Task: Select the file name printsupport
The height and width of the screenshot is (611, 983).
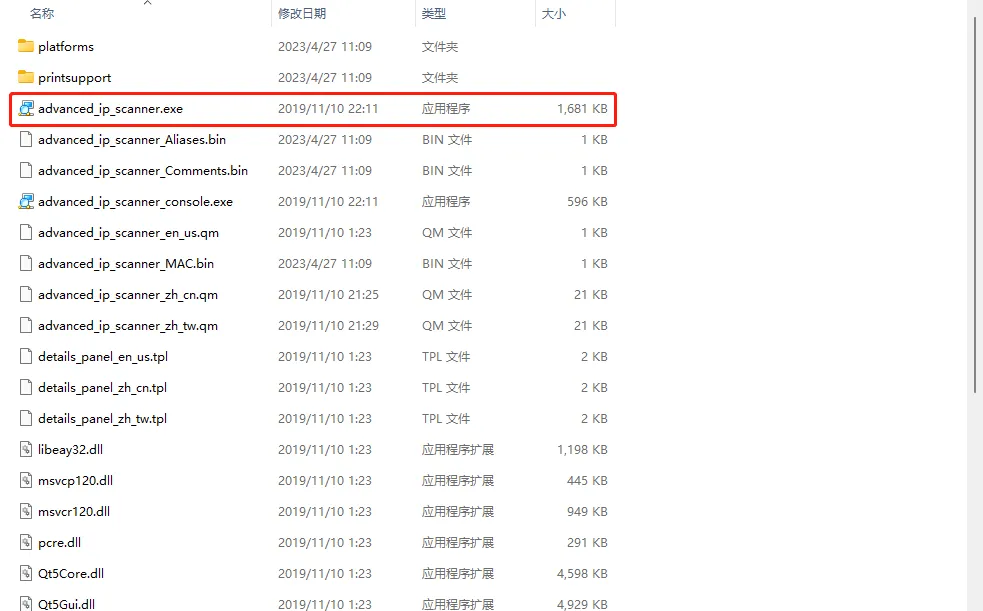Action: (75, 78)
